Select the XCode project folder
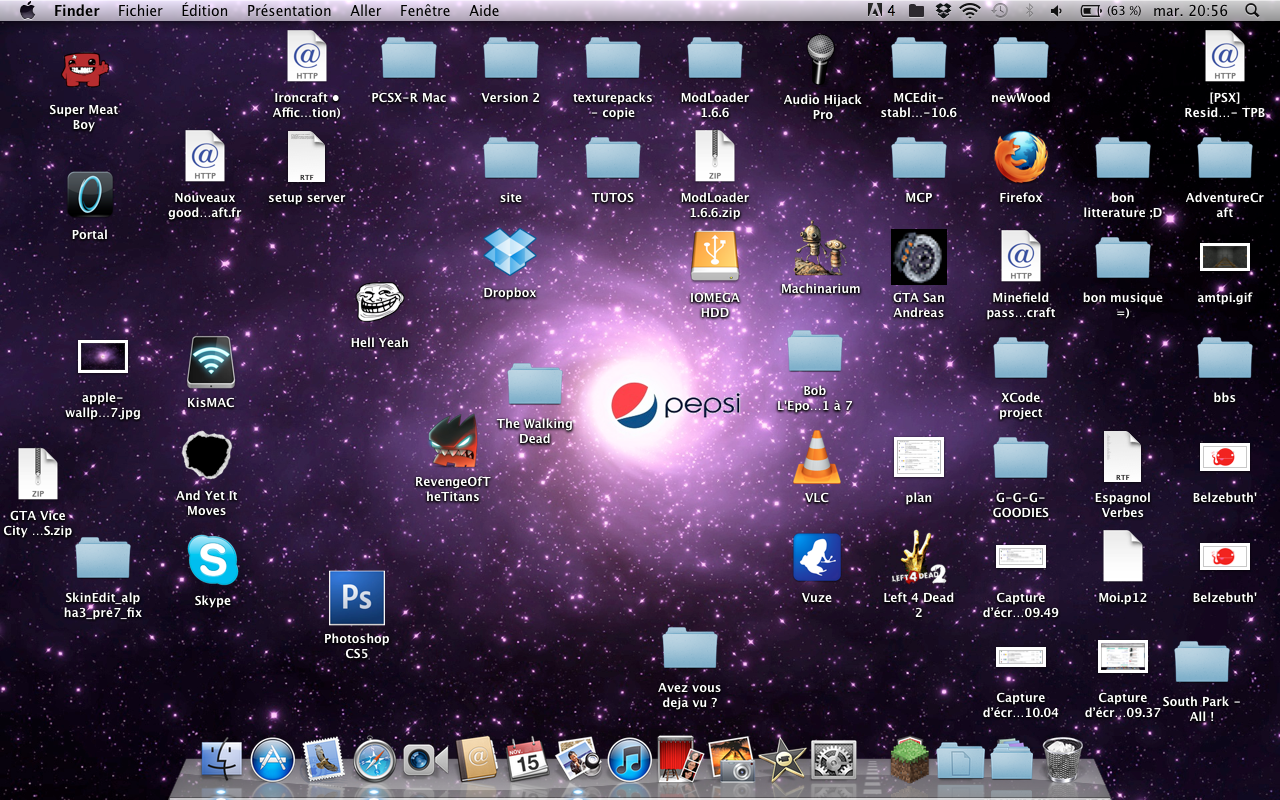 pyautogui.click(x=1021, y=358)
